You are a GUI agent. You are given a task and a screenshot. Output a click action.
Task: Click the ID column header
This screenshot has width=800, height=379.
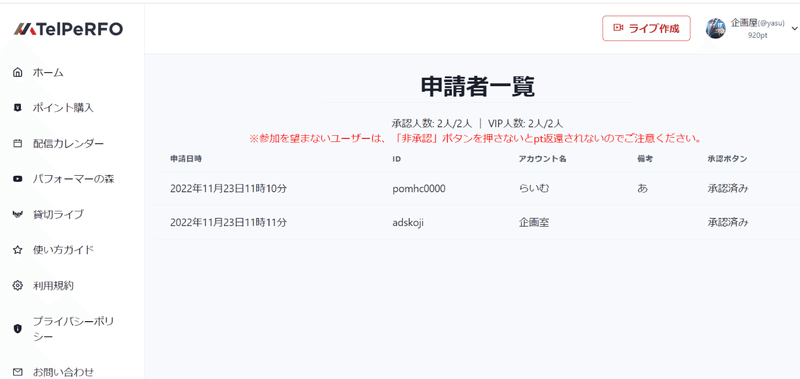pyautogui.click(x=396, y=159)
